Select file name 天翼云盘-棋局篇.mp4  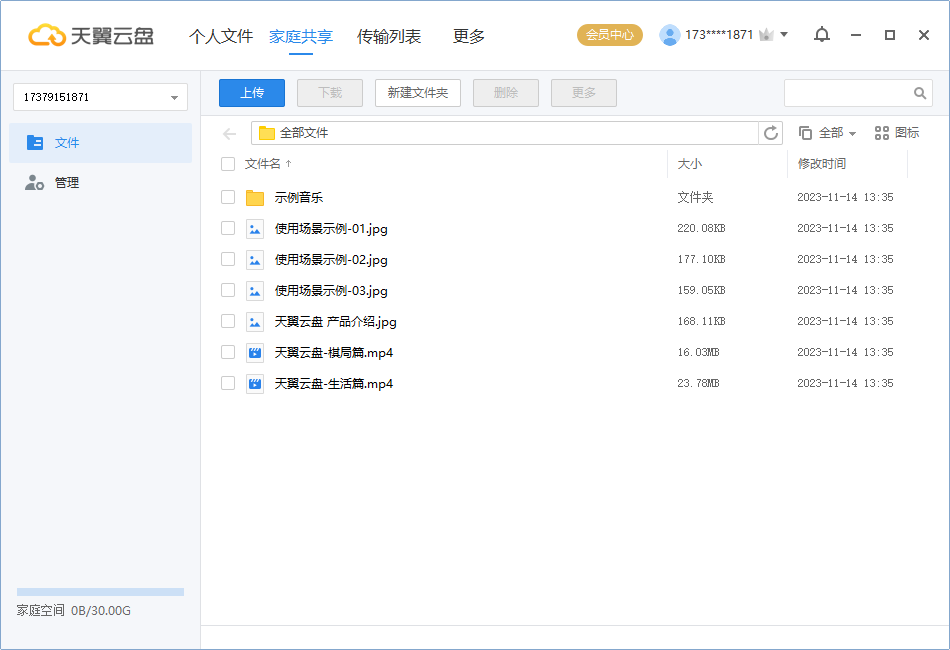click(x=334, y=353)
